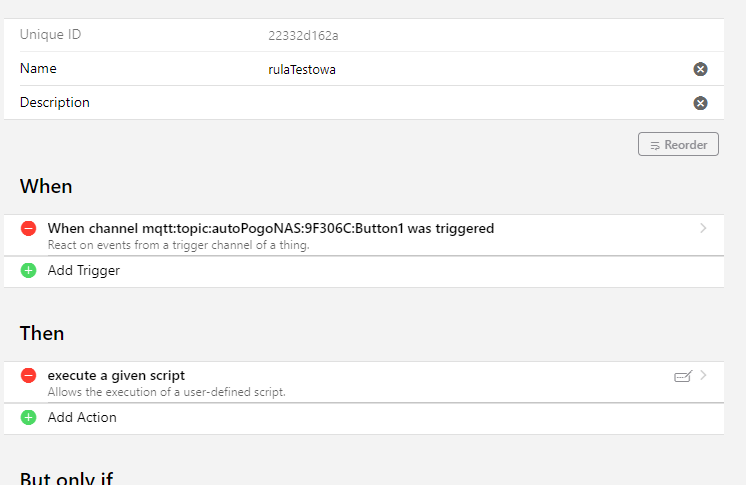Open the script editor icon on the action row

coord(683,376)
